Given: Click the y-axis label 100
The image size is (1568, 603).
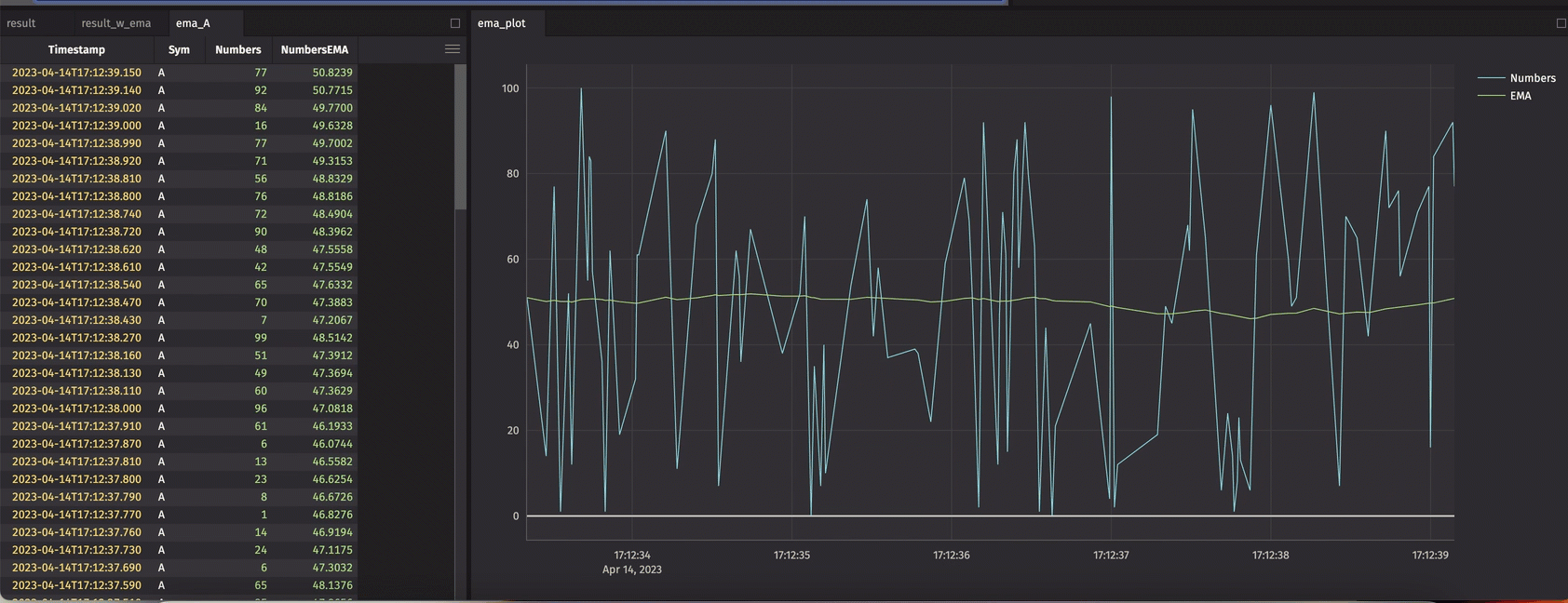Looking at the screenshot, I should (x=510, y=88).
